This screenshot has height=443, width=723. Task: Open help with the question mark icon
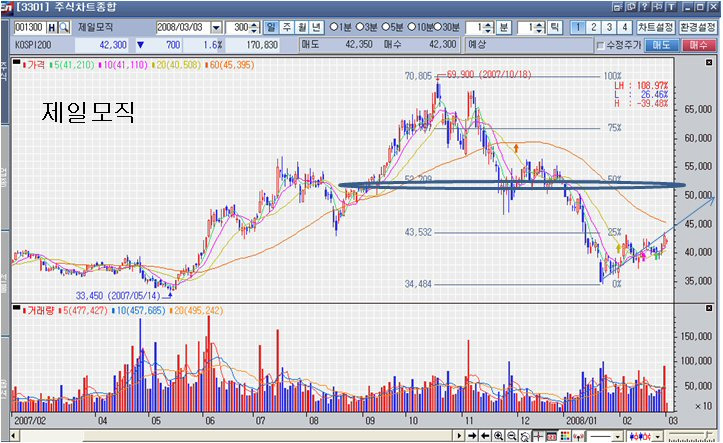pyautogui.click(x=644, y=7)
